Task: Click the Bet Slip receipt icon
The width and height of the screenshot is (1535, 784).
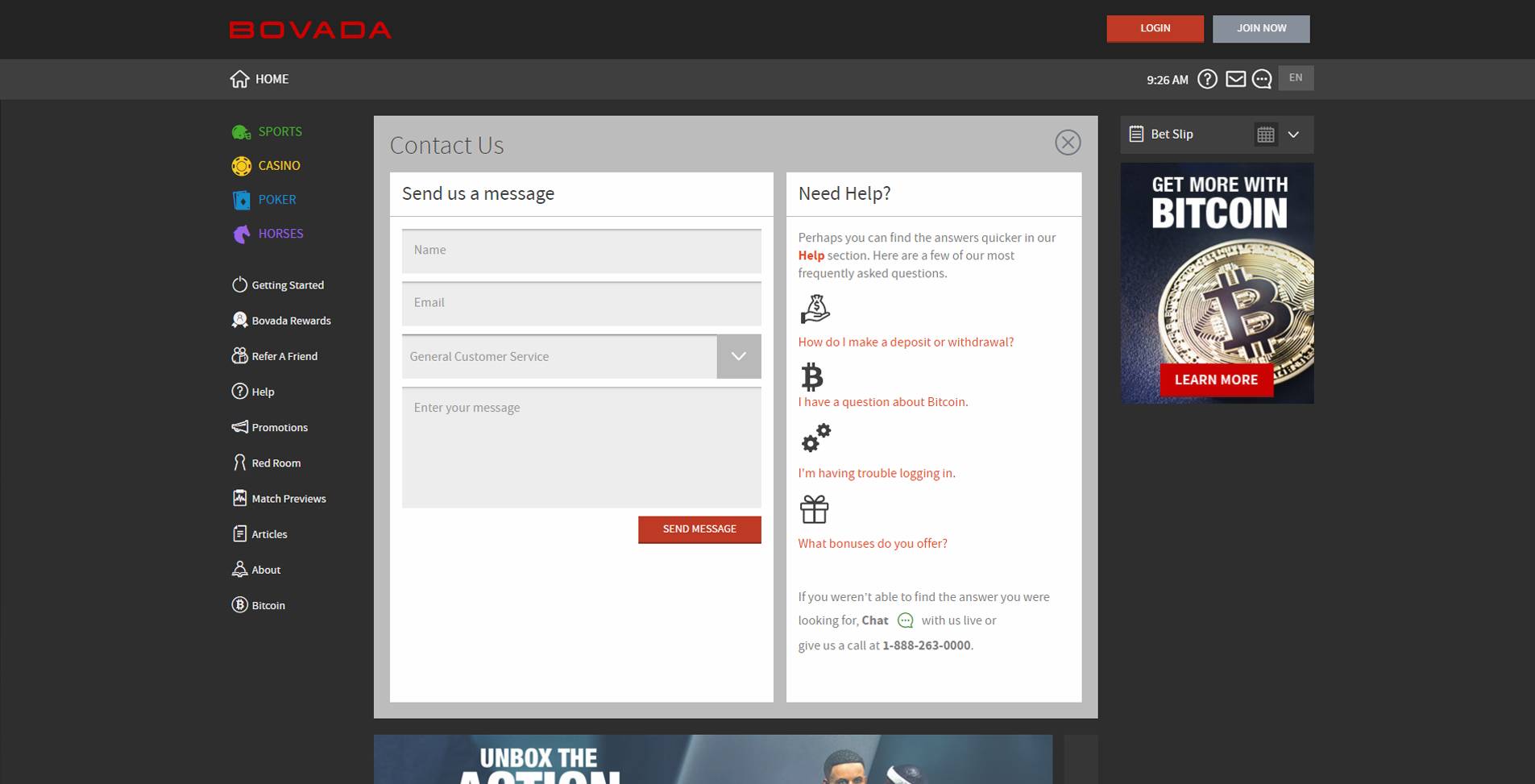Action: [1136, 134]
